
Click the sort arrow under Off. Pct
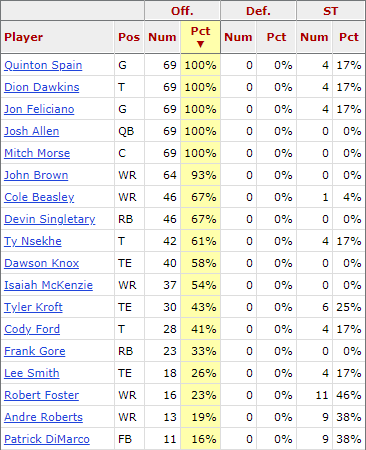(200, 44)
